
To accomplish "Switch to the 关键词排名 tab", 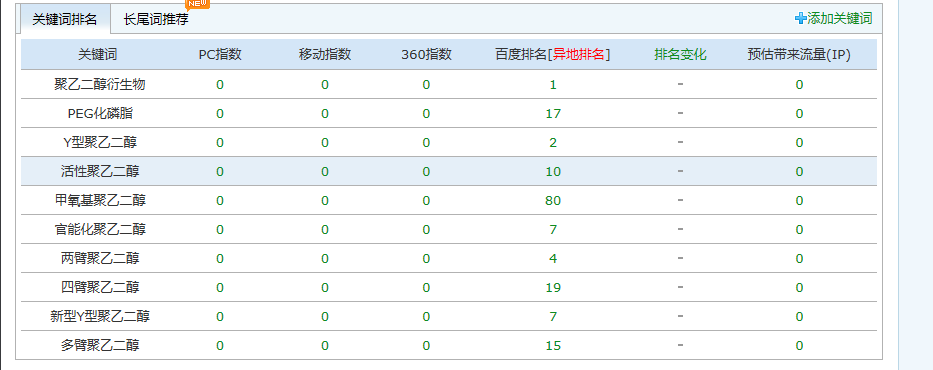I will click(x=64, y=20).
